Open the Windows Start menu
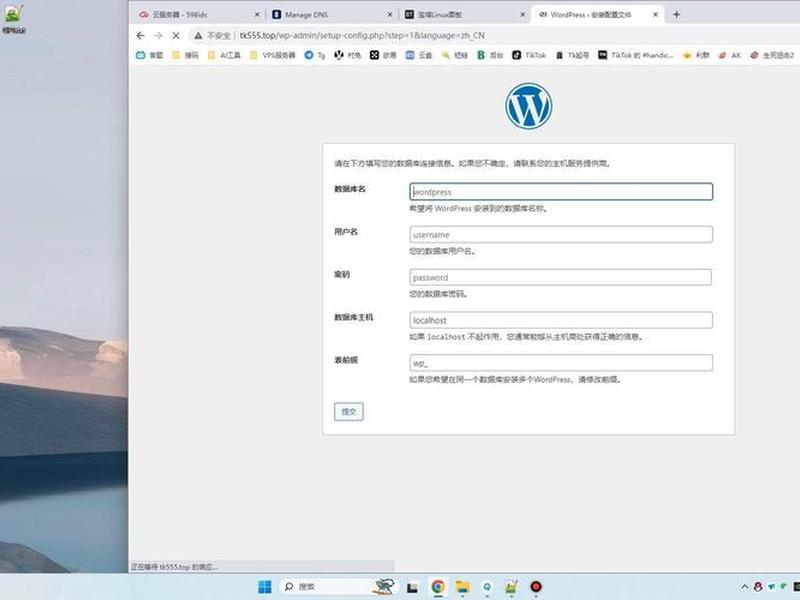The height and width of the screenshot is (600, 800). pyautogui.click(x=265, y=587)
